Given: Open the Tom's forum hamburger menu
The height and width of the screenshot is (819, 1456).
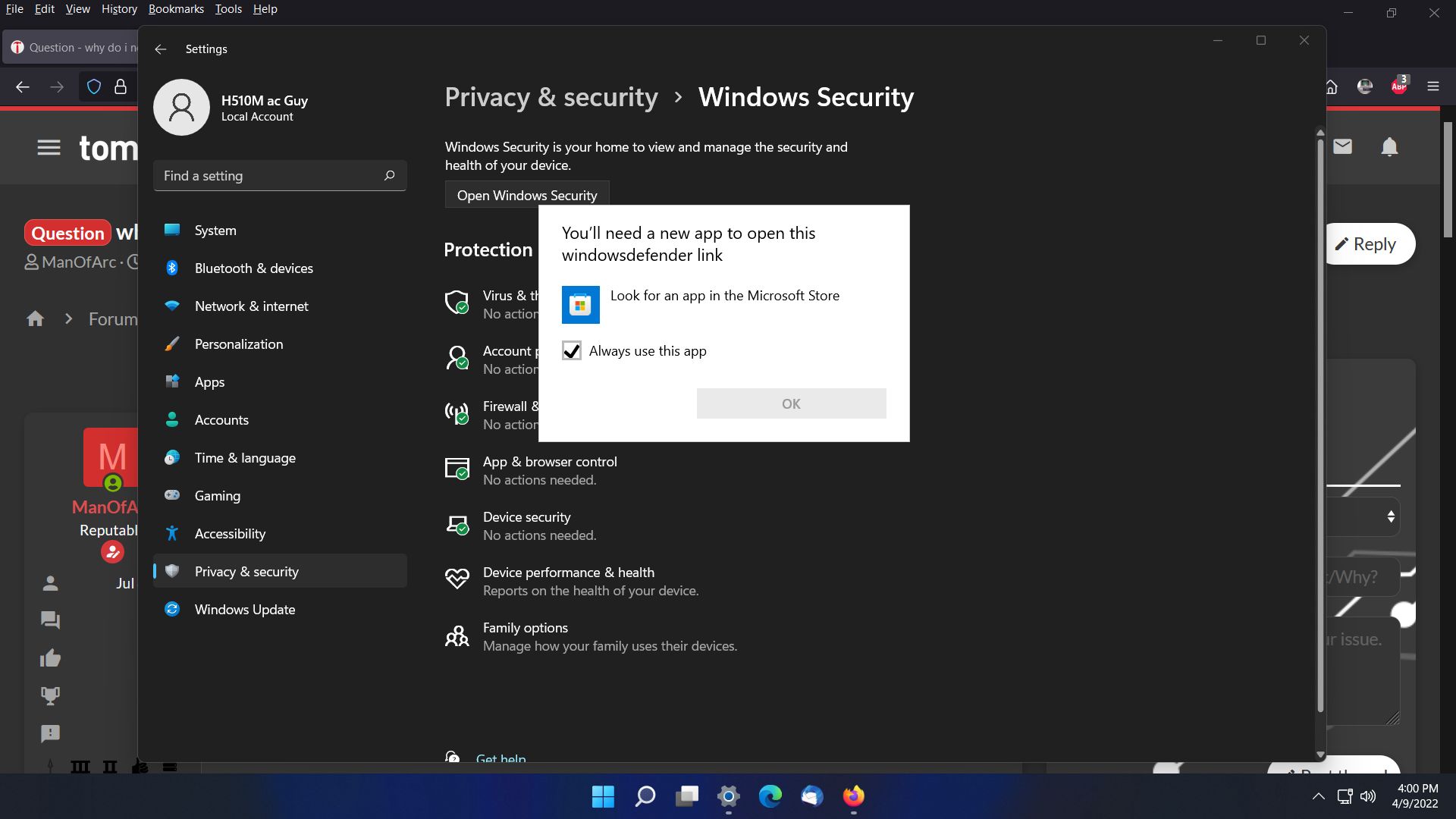Looking at the screenshot, I should (49, 147).
